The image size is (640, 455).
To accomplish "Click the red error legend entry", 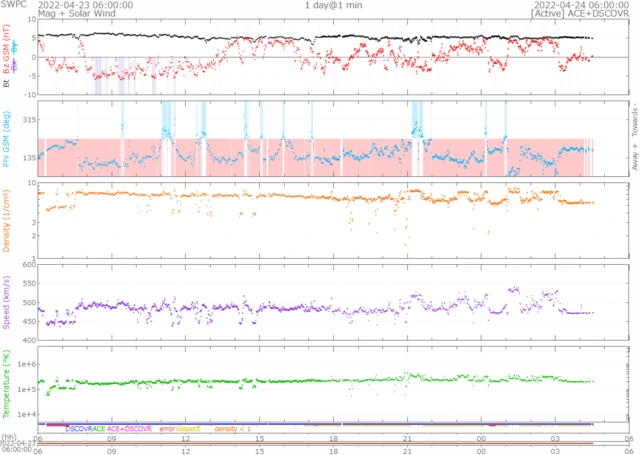I will pyautogui.click(x=167, y=428).
